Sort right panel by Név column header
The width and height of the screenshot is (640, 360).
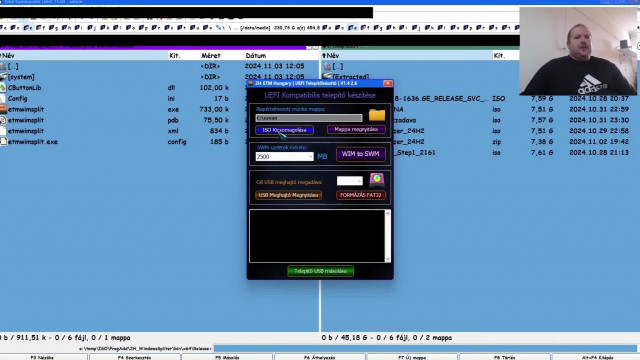(407, 56)
